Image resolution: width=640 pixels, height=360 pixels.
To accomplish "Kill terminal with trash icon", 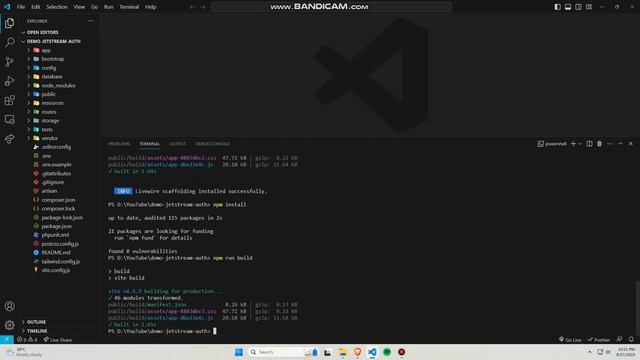I will pyautogui.click(x=599, y=144).
